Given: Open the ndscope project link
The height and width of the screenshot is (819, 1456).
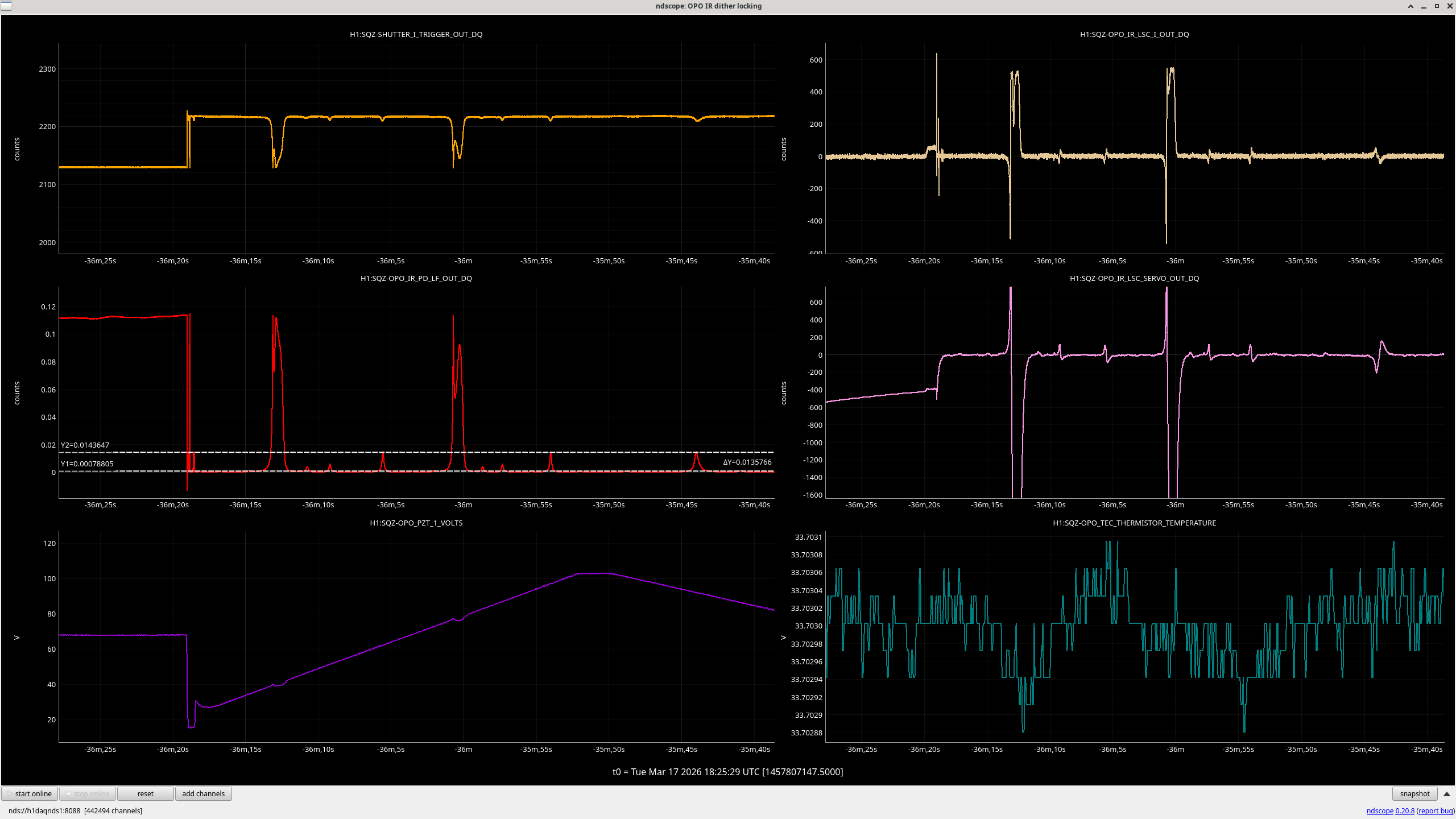Looking at the screenshot, I should (1379, 810).
